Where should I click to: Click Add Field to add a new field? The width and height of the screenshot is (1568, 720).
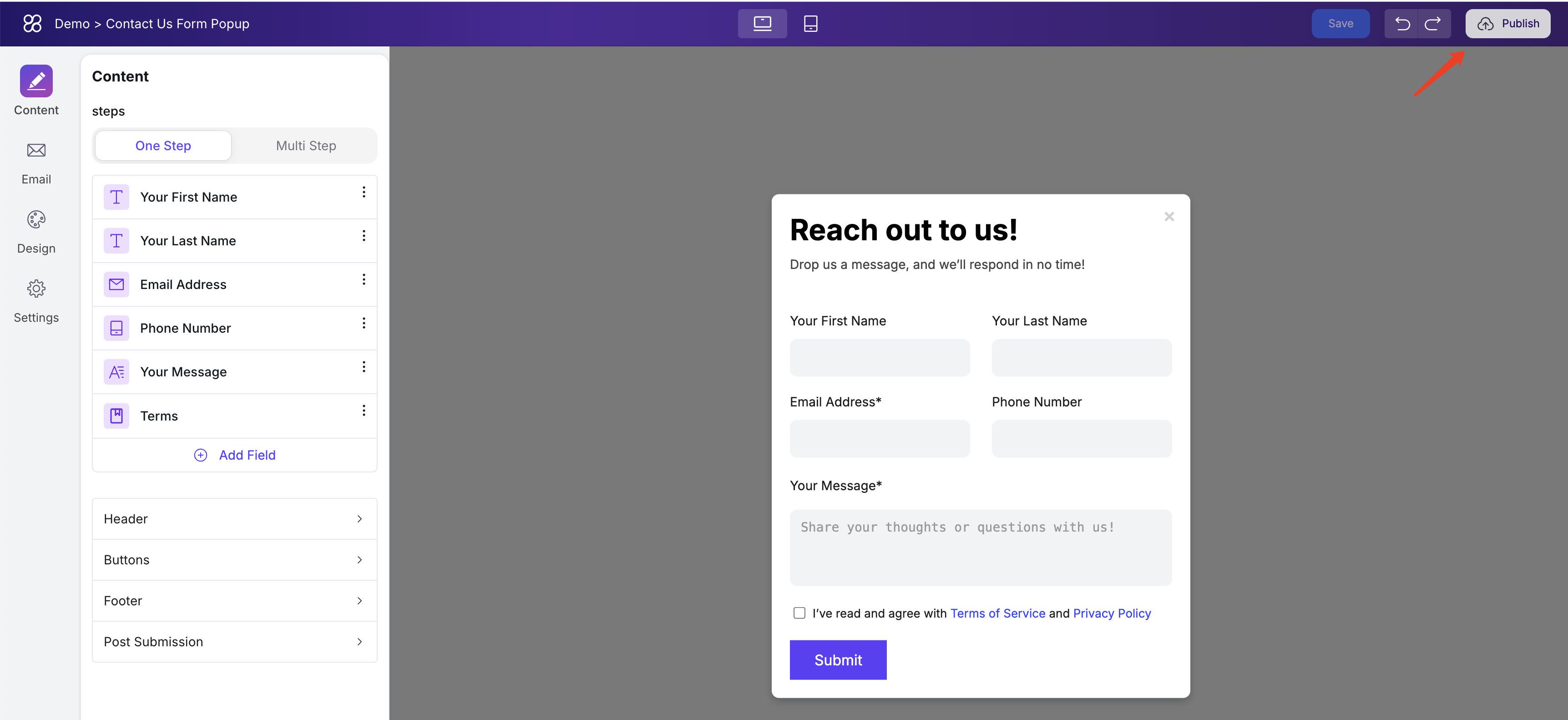coord(235,455)
